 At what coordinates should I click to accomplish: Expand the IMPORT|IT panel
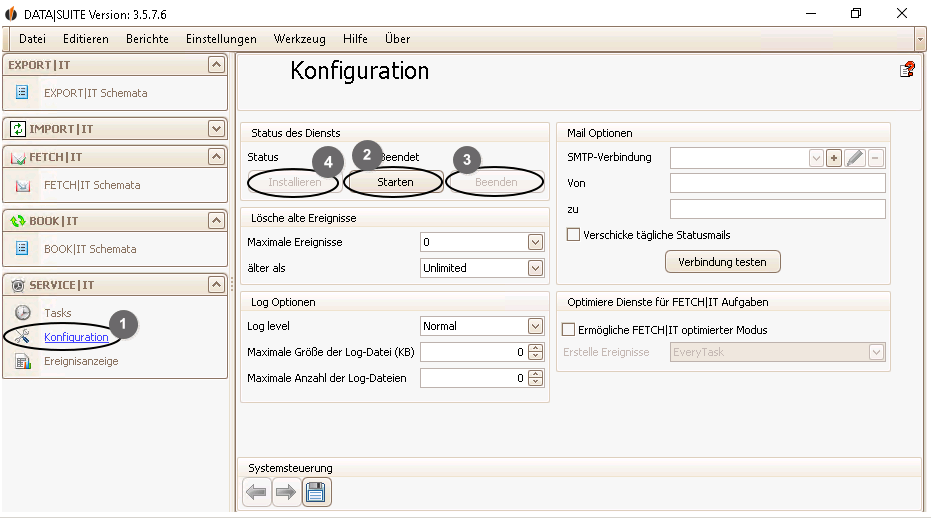point(216,129)
